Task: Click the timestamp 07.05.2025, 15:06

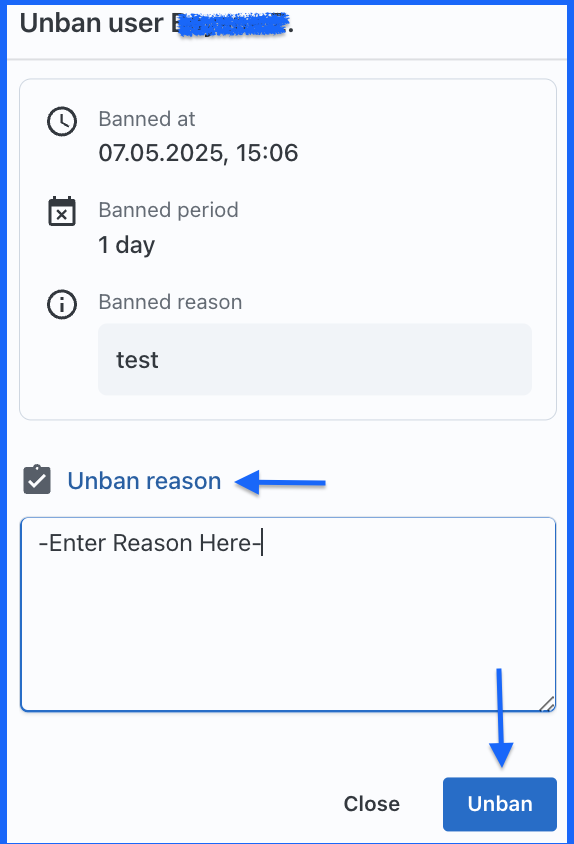Action: point(198,153)
